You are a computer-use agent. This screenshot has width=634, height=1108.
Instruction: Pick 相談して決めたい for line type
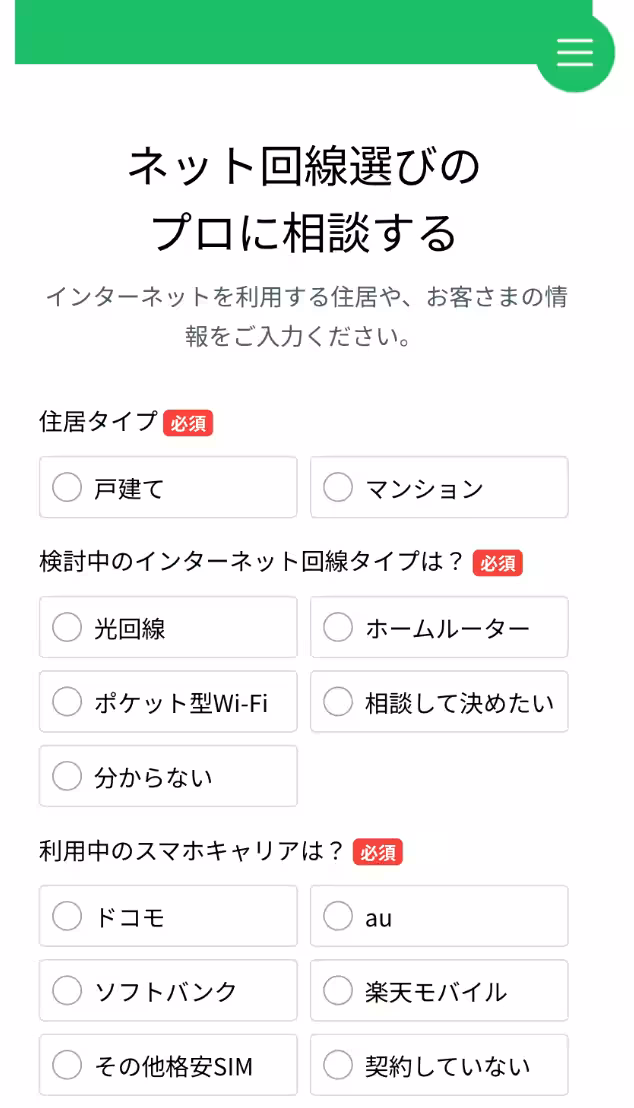point(439,701)
